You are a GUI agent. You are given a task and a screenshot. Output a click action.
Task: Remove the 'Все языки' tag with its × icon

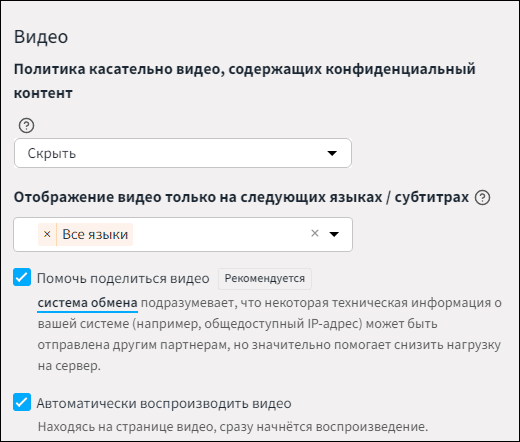47,234
